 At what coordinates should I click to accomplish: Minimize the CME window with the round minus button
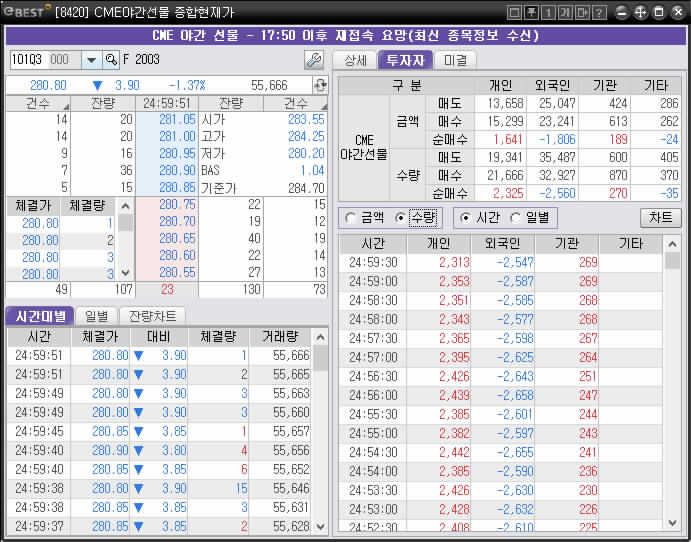point(621,12)
